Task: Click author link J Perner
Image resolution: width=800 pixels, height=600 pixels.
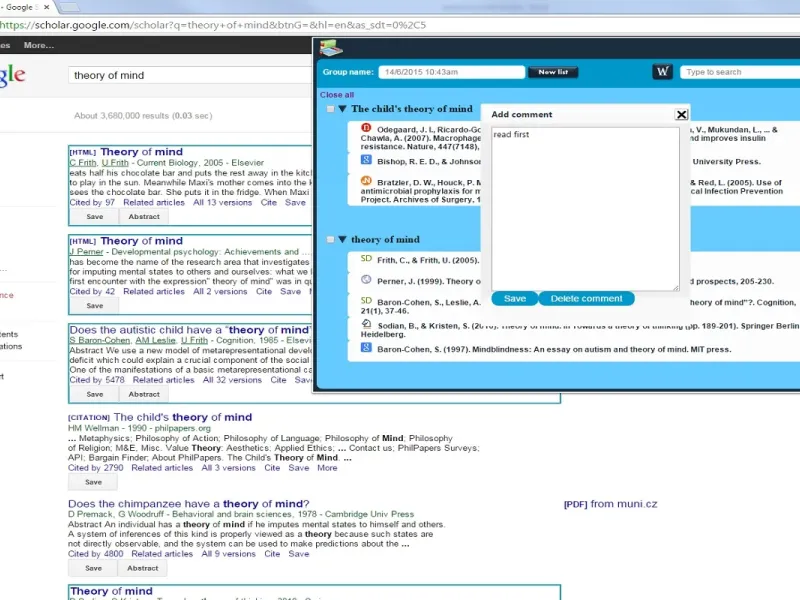Action: (x=86, y=252)
